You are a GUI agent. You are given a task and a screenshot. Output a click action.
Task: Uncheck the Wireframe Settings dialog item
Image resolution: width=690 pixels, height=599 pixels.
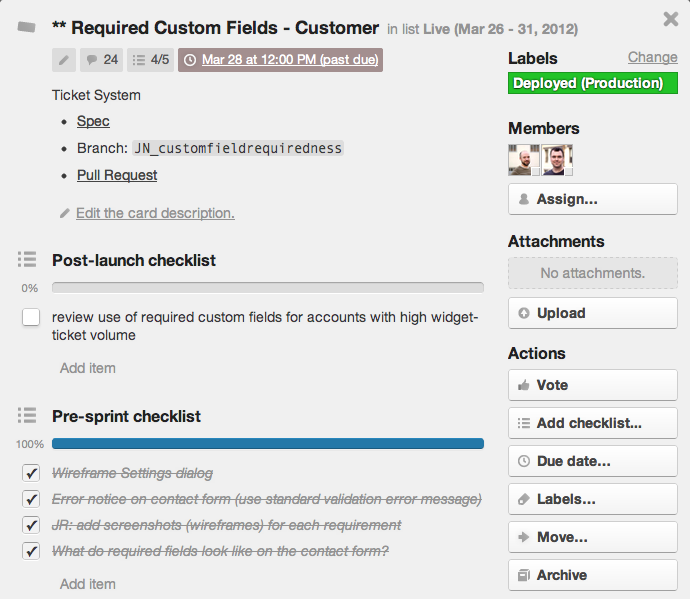(x=31, y=473)
